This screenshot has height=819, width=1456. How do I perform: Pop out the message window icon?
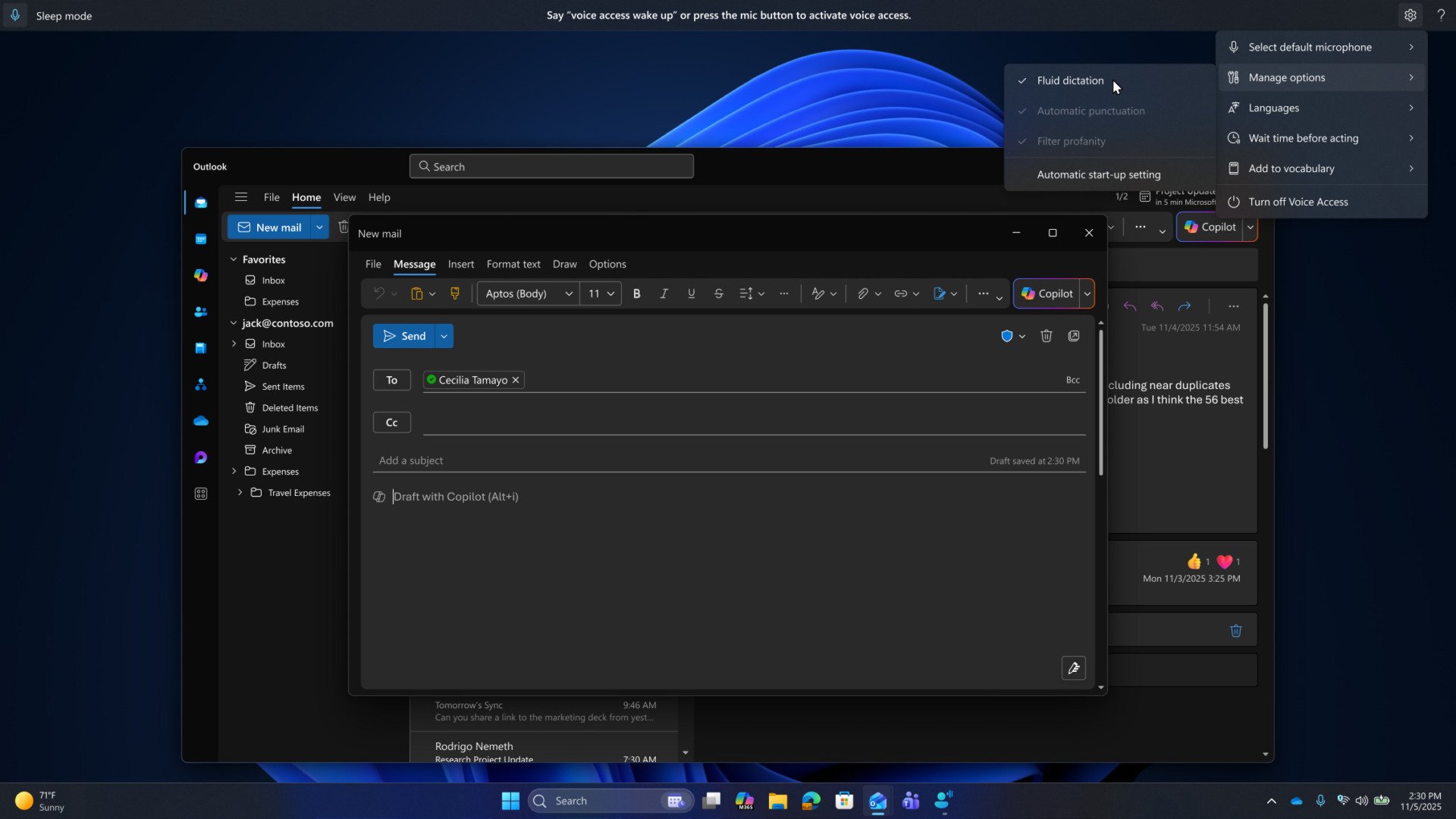point(1074,336)
